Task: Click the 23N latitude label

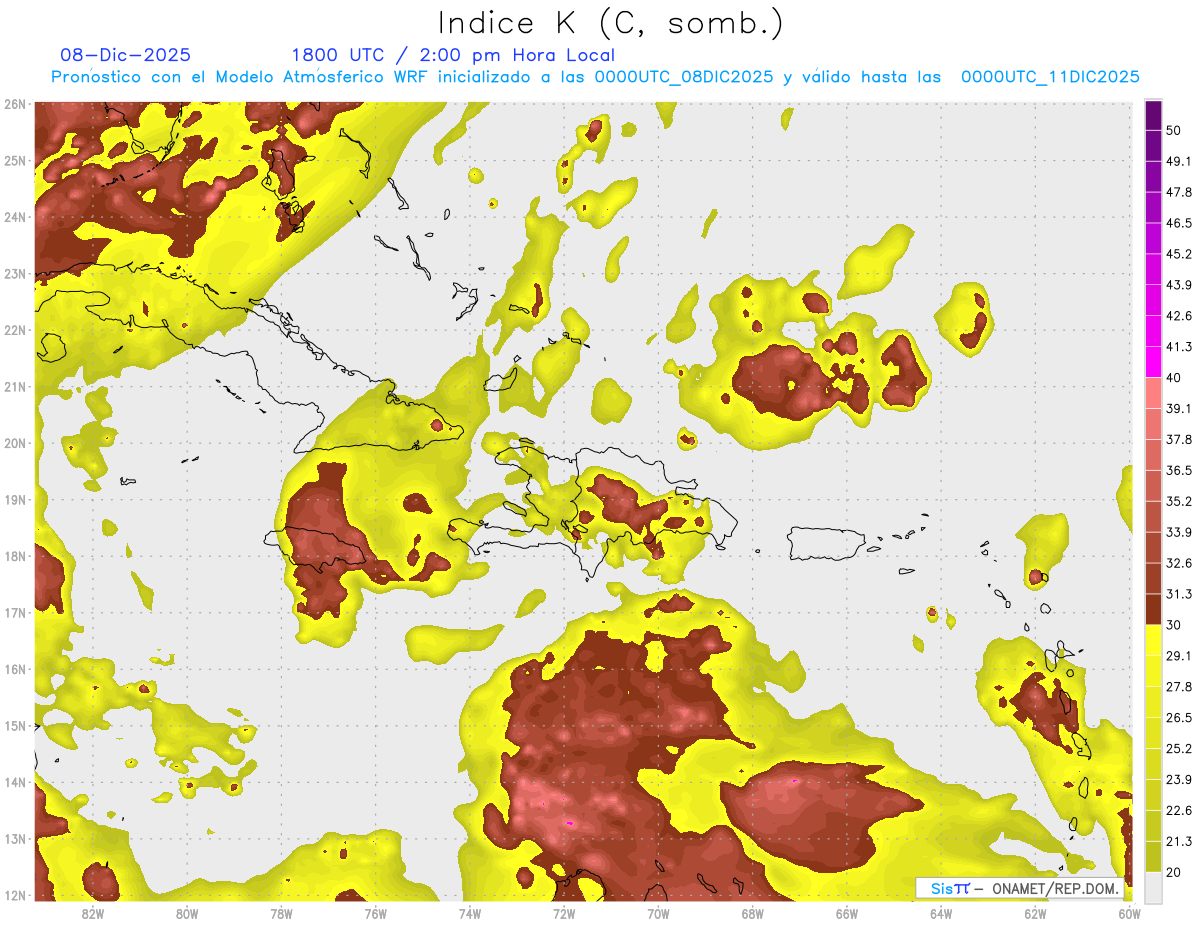Action: pos(14,274)
